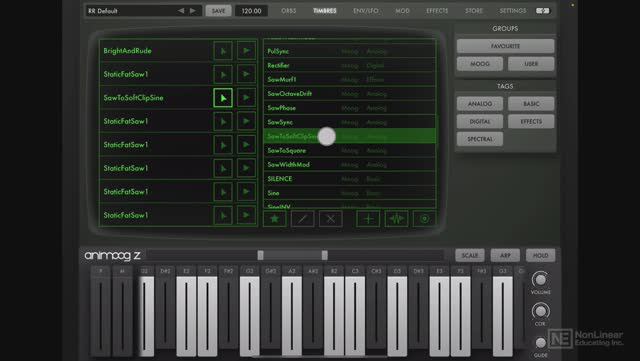
Task: Add a timbre with the plus icon
Action: pyautogui.click(x=368, y=219)
